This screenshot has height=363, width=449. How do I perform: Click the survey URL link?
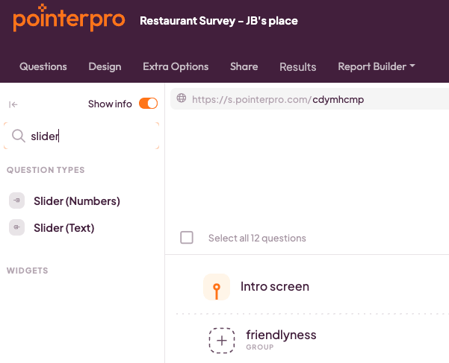(278, 99)
